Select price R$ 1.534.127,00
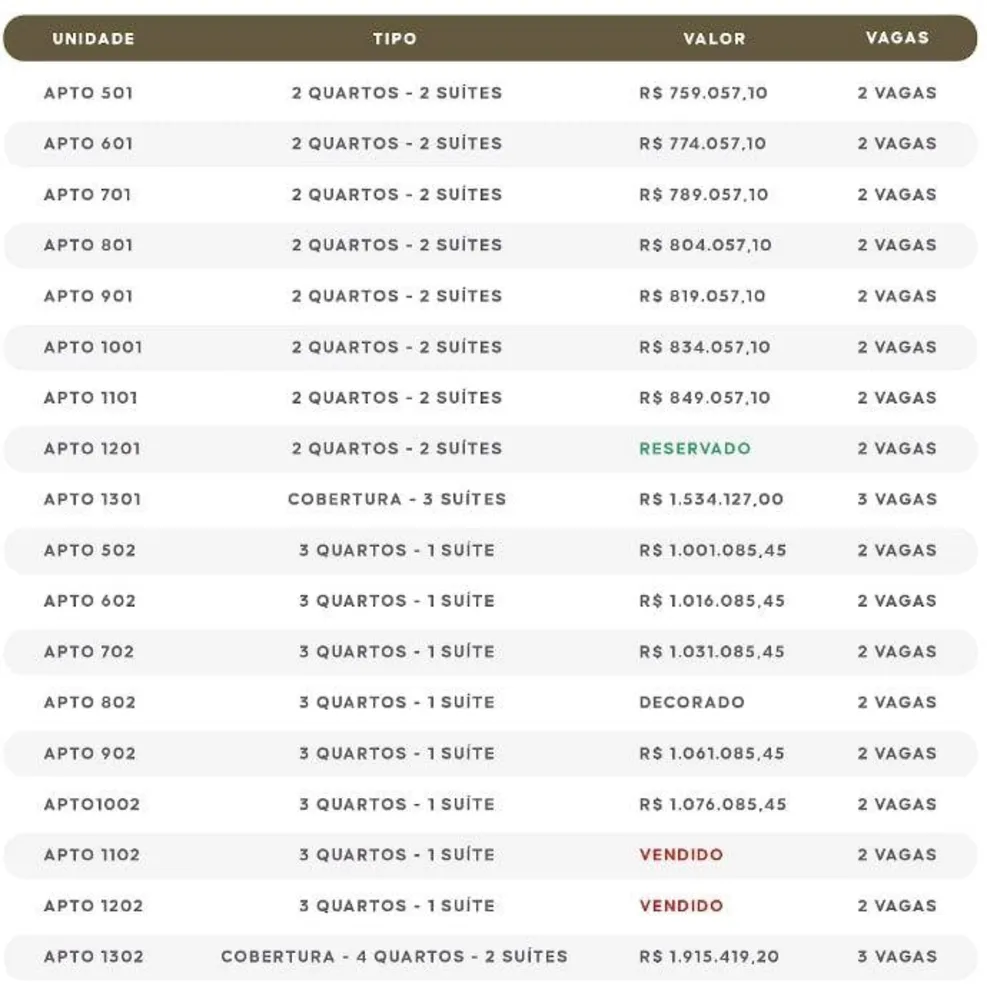This screenshot has width=987, height=1000. tap(711, 499)
